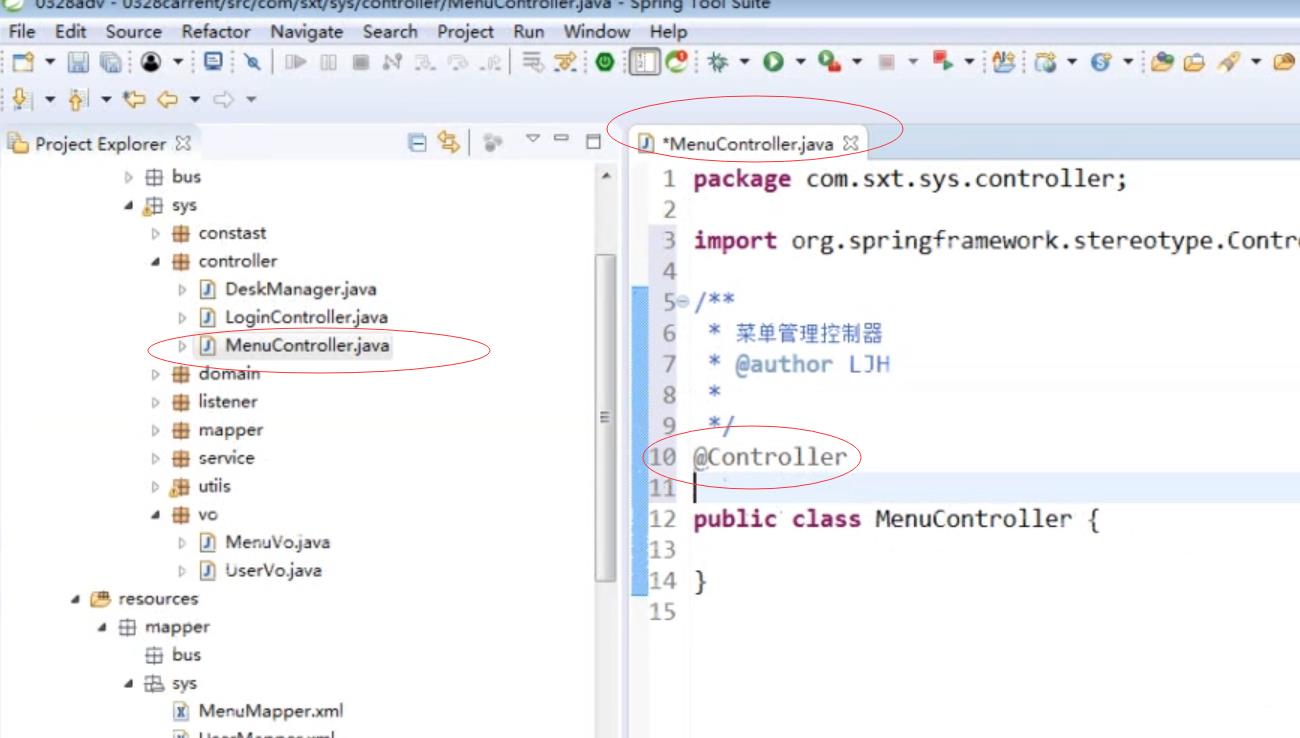
Task: Open the File menu
Action: (x=22, y=31)
